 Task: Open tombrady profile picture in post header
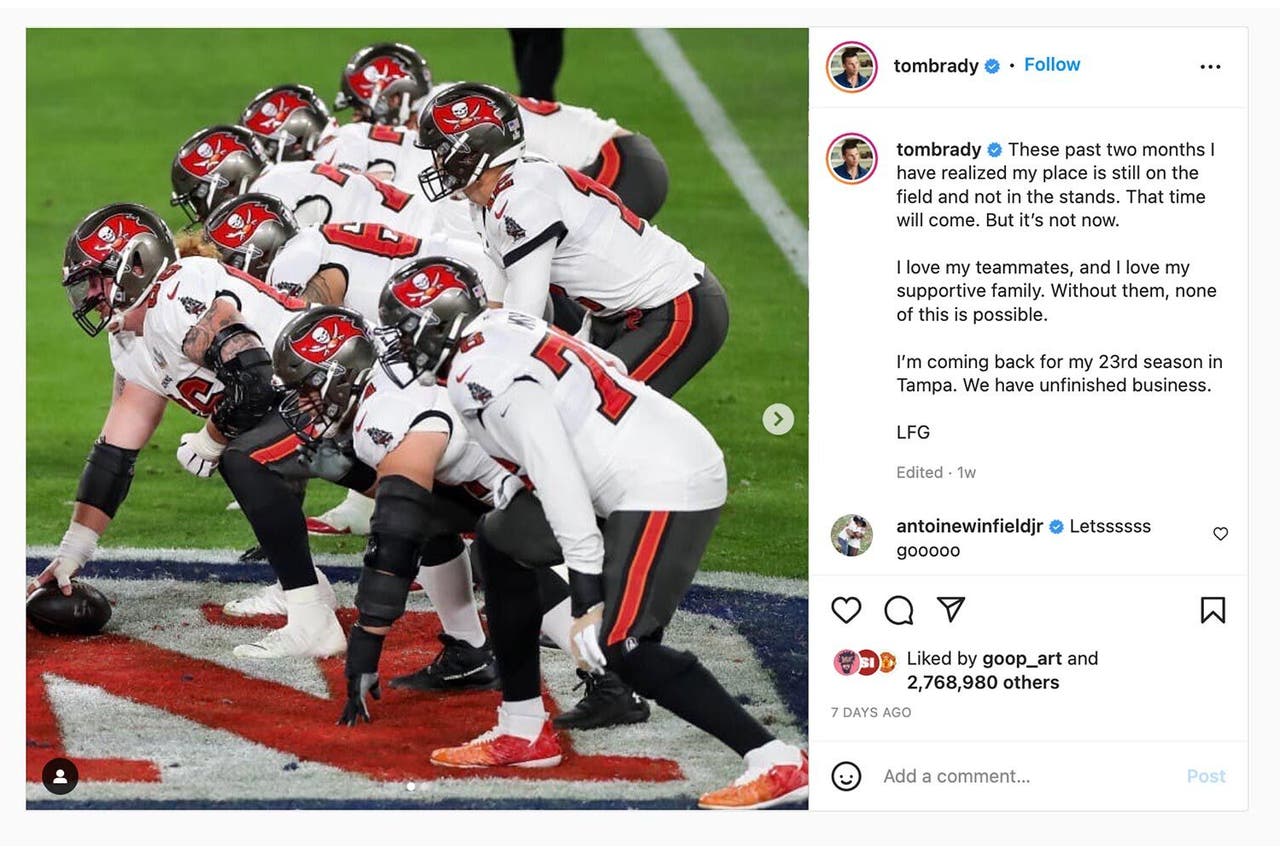[852, 67]
